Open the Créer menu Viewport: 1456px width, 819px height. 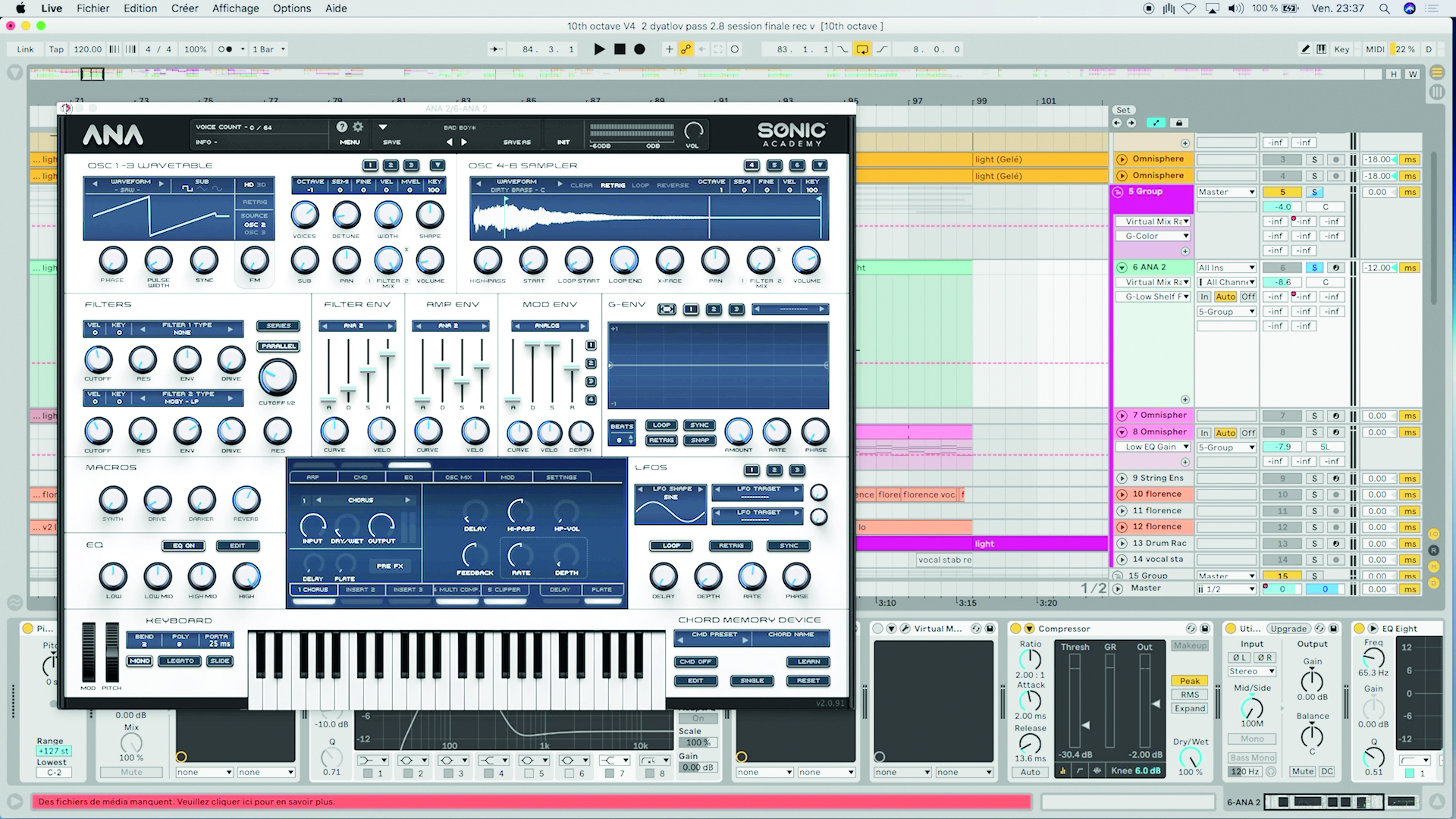tap(184, 8)
